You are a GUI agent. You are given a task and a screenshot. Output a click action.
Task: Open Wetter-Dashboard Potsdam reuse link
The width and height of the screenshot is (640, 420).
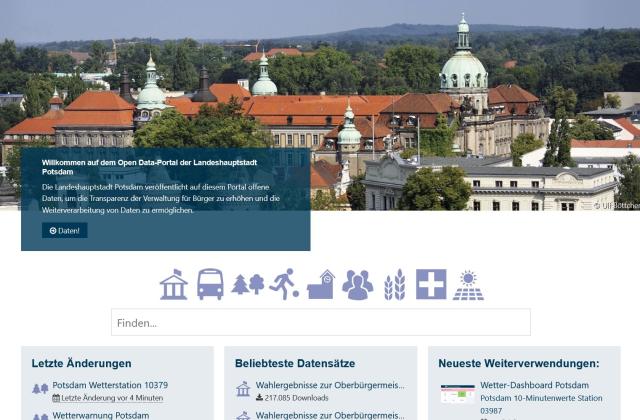pyautogui.click(x=534, y=385)
